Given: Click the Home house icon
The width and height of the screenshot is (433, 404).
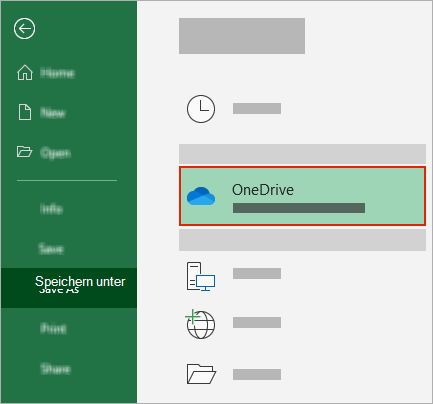Looking at the screenshot, I should tap(25, 72).
